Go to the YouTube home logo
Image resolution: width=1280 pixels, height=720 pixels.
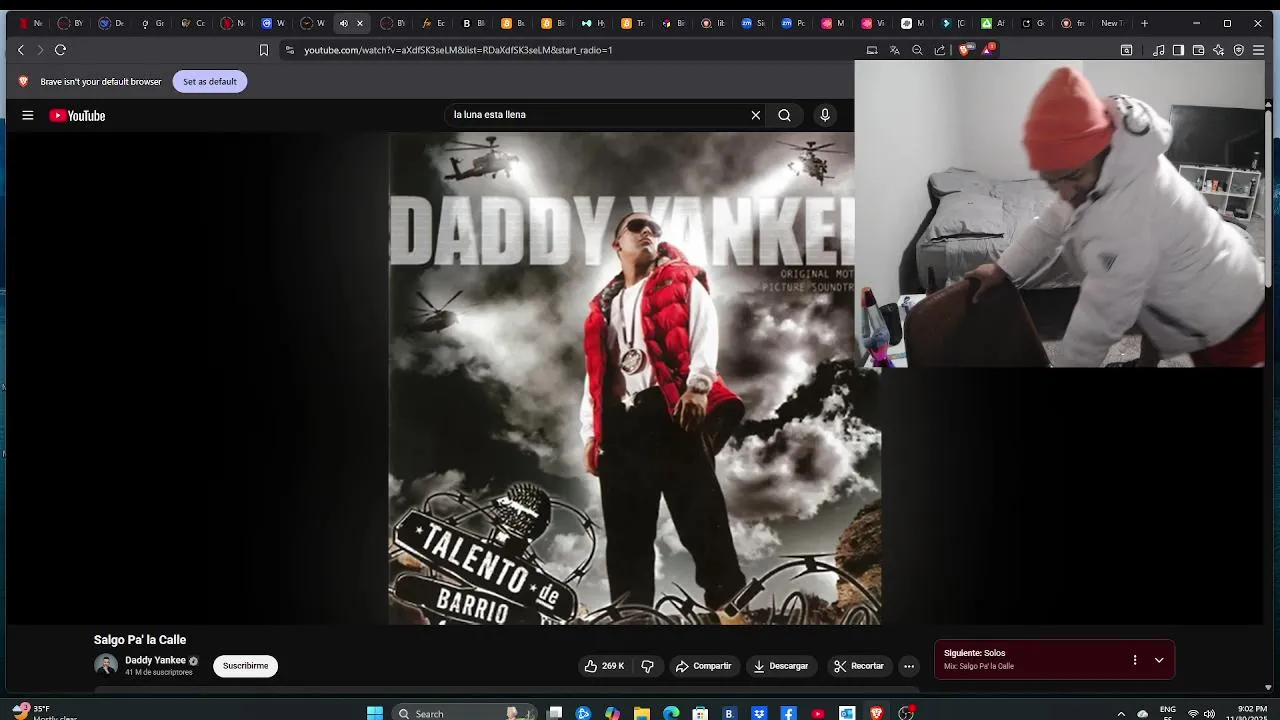77,115
